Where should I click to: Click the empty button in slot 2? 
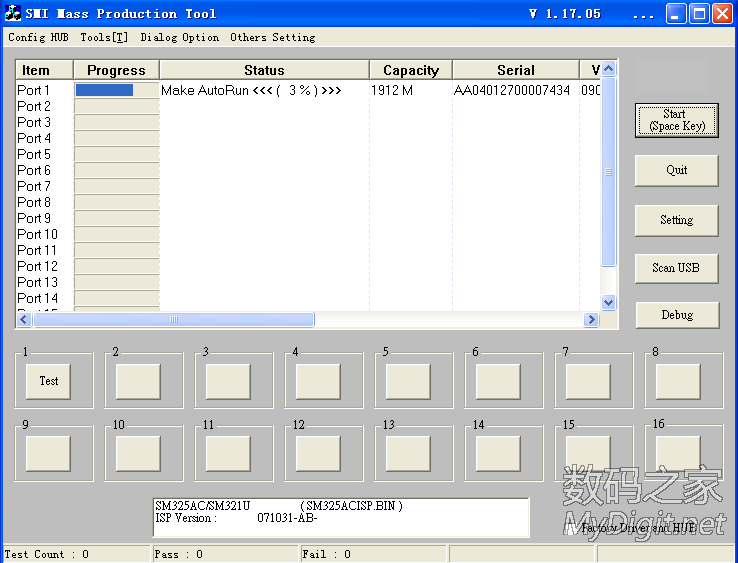coord(138,381)
